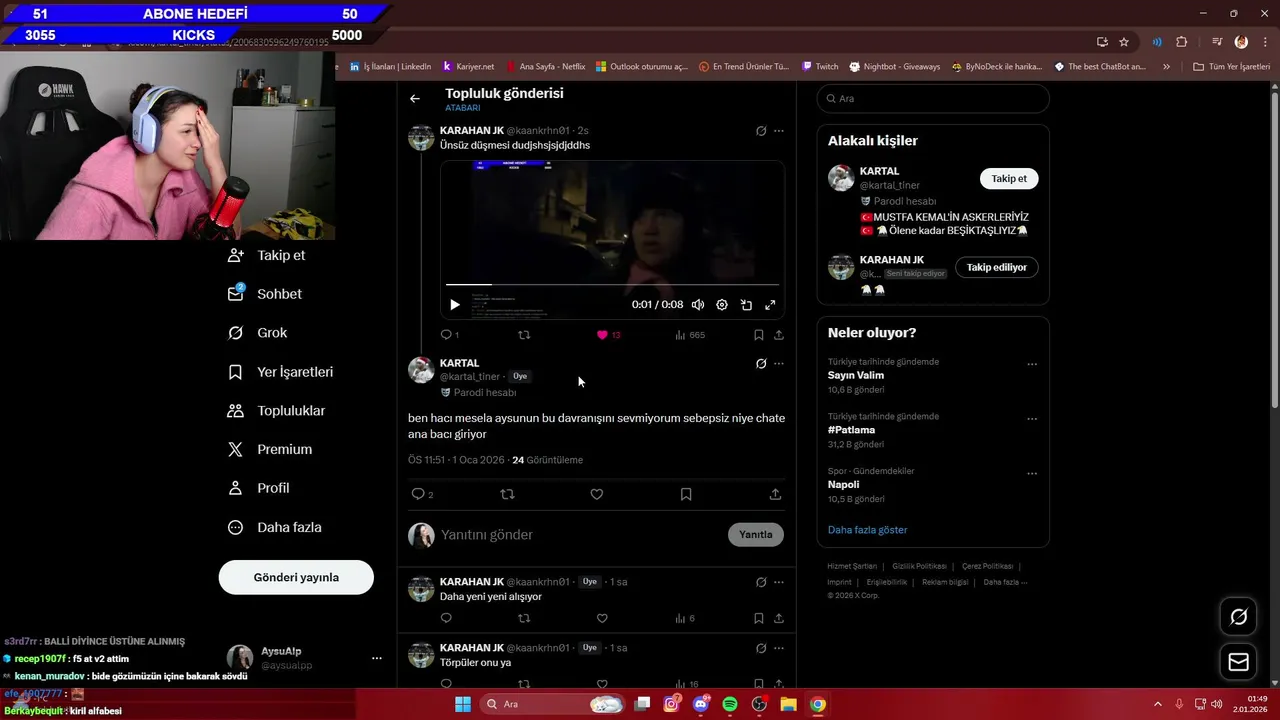This screenshot has height=720, width=1280.
Task: Expand the bookmarks bar overflow chevron
Action: point(1166,67)
